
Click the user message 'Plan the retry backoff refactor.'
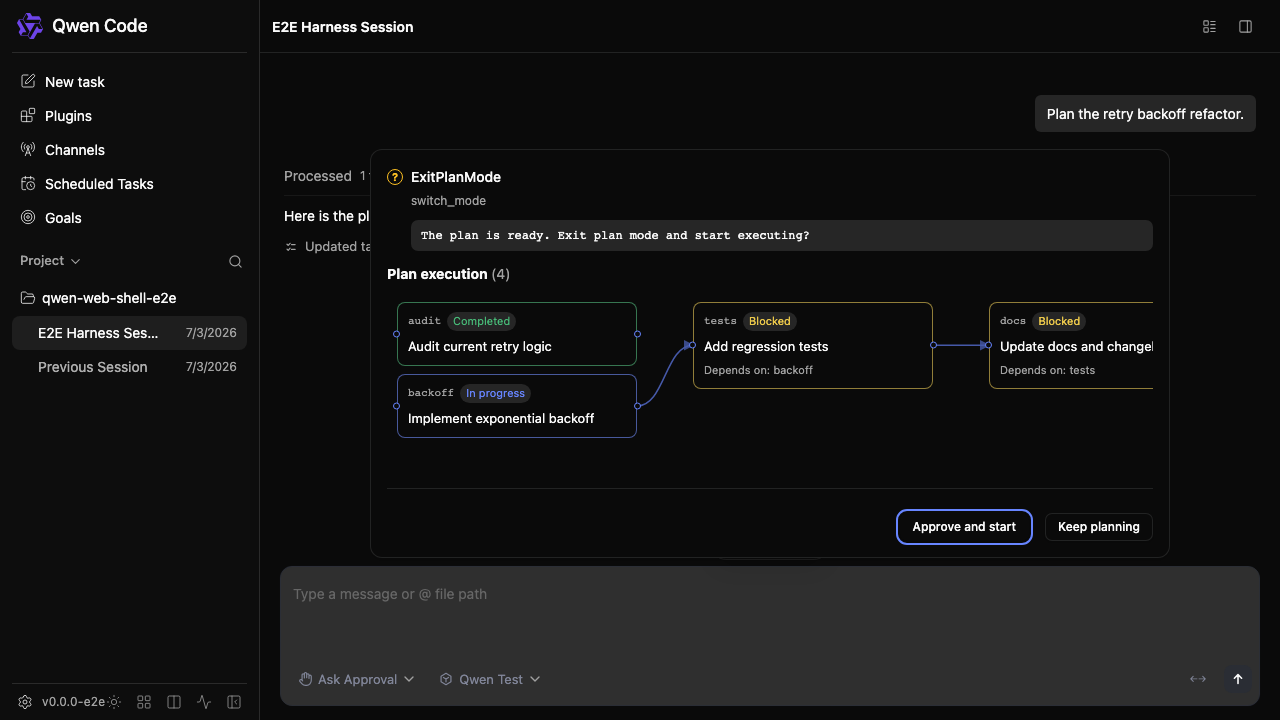(1145, 114)
